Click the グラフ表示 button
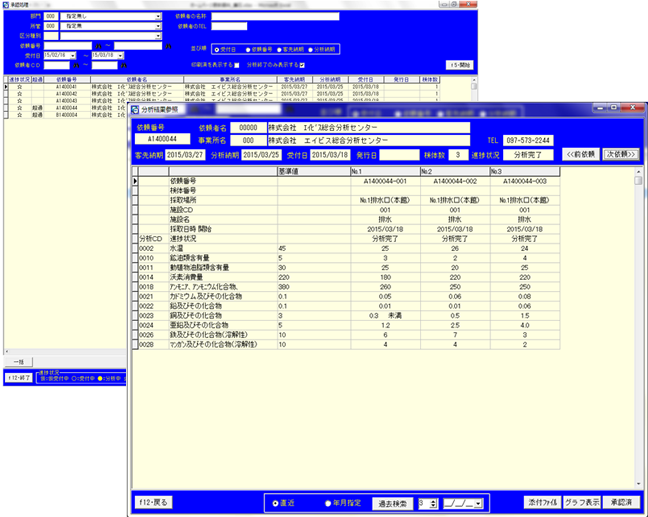This screenshot has width=648, height=517. point(582,503)
